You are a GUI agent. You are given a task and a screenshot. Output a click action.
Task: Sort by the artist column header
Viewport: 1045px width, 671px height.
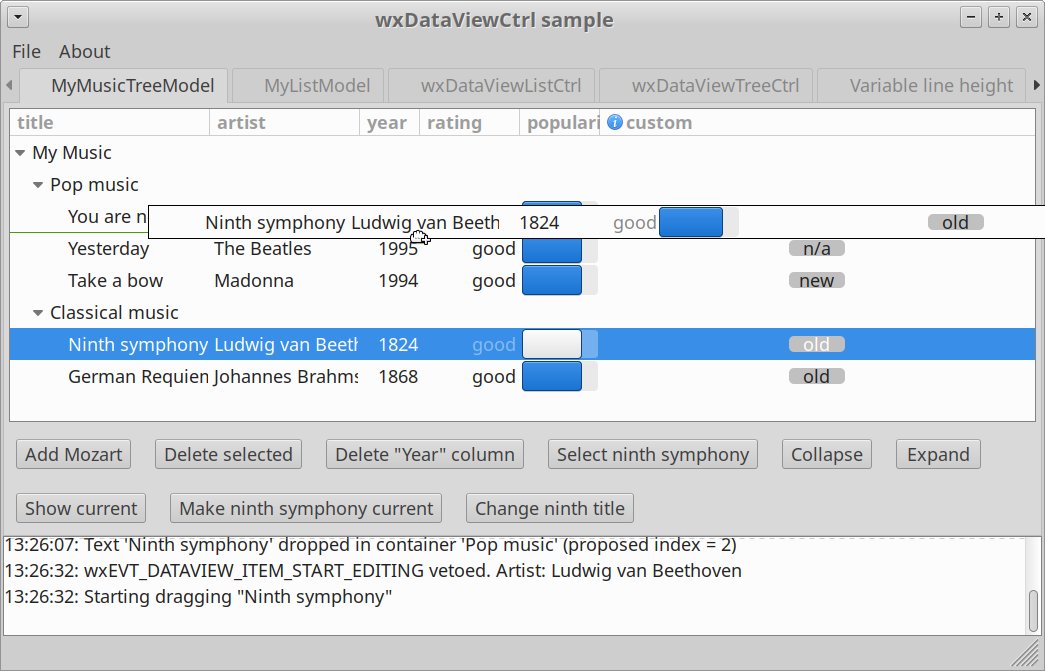click(285, 123)
